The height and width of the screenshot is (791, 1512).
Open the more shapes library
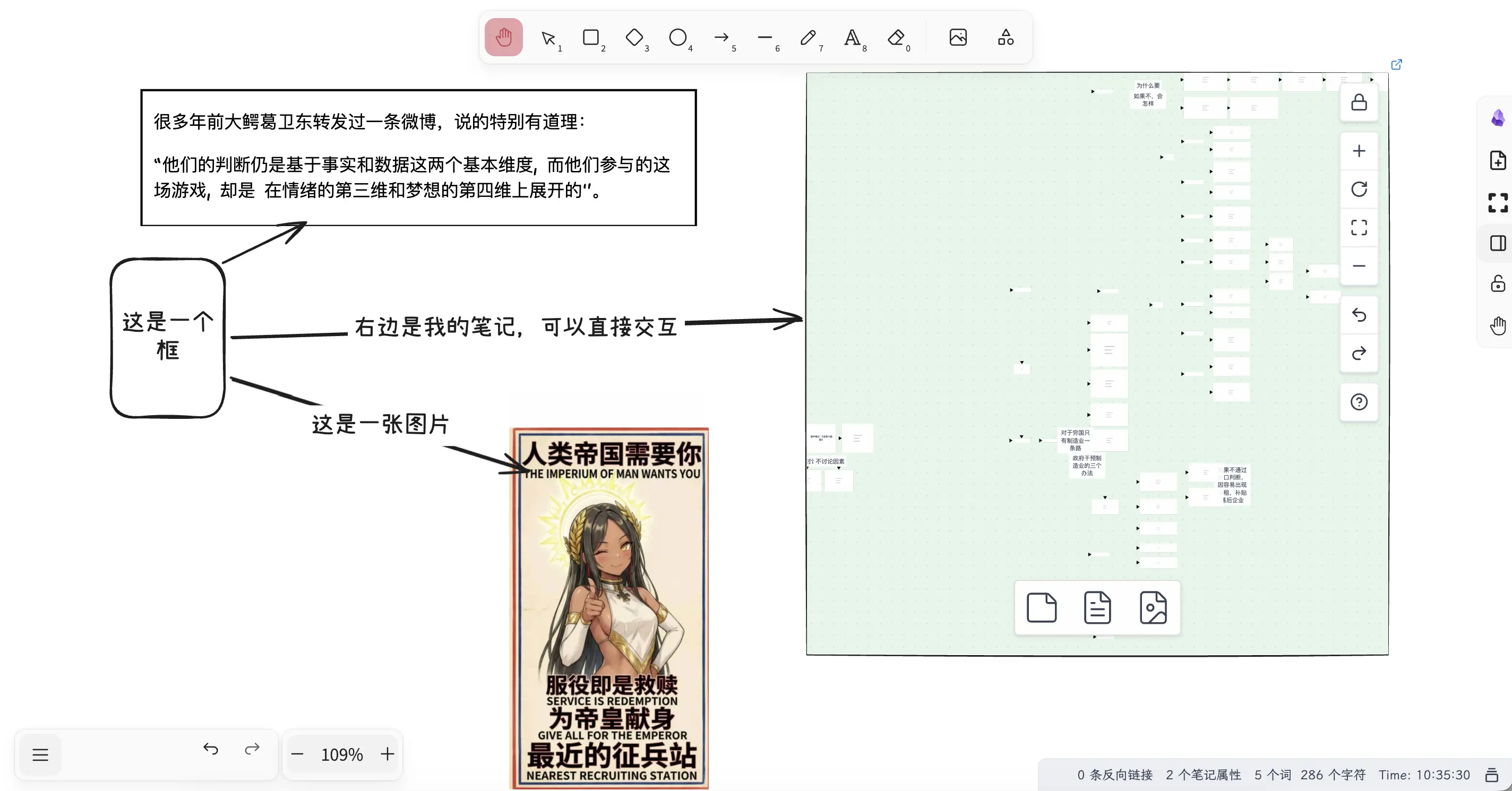point(1006,38)
